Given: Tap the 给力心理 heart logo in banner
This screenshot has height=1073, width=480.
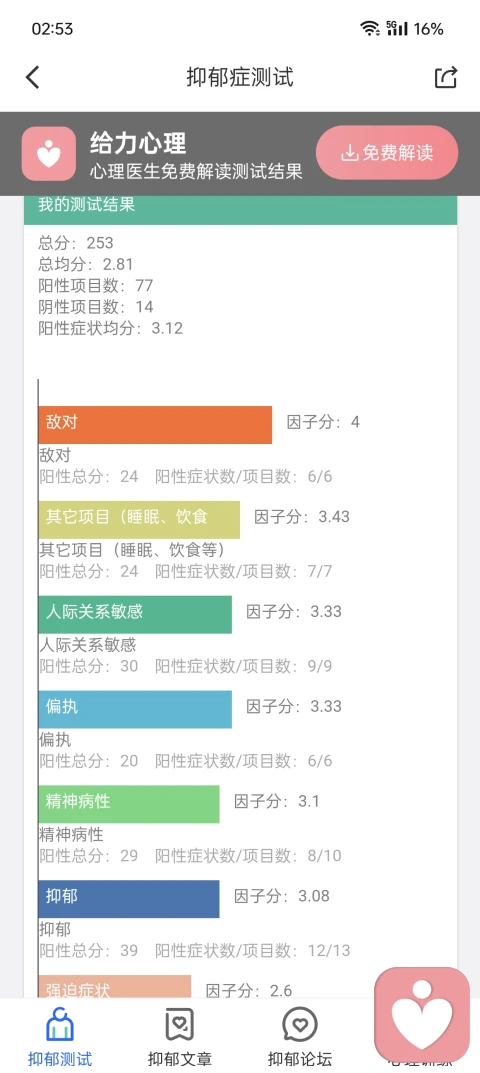Looking at the screenshot, I should (48, 153).
